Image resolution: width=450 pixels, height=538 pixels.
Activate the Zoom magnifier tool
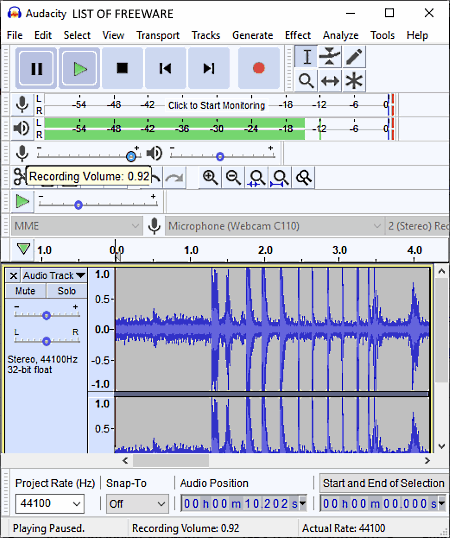coord(306,81)
